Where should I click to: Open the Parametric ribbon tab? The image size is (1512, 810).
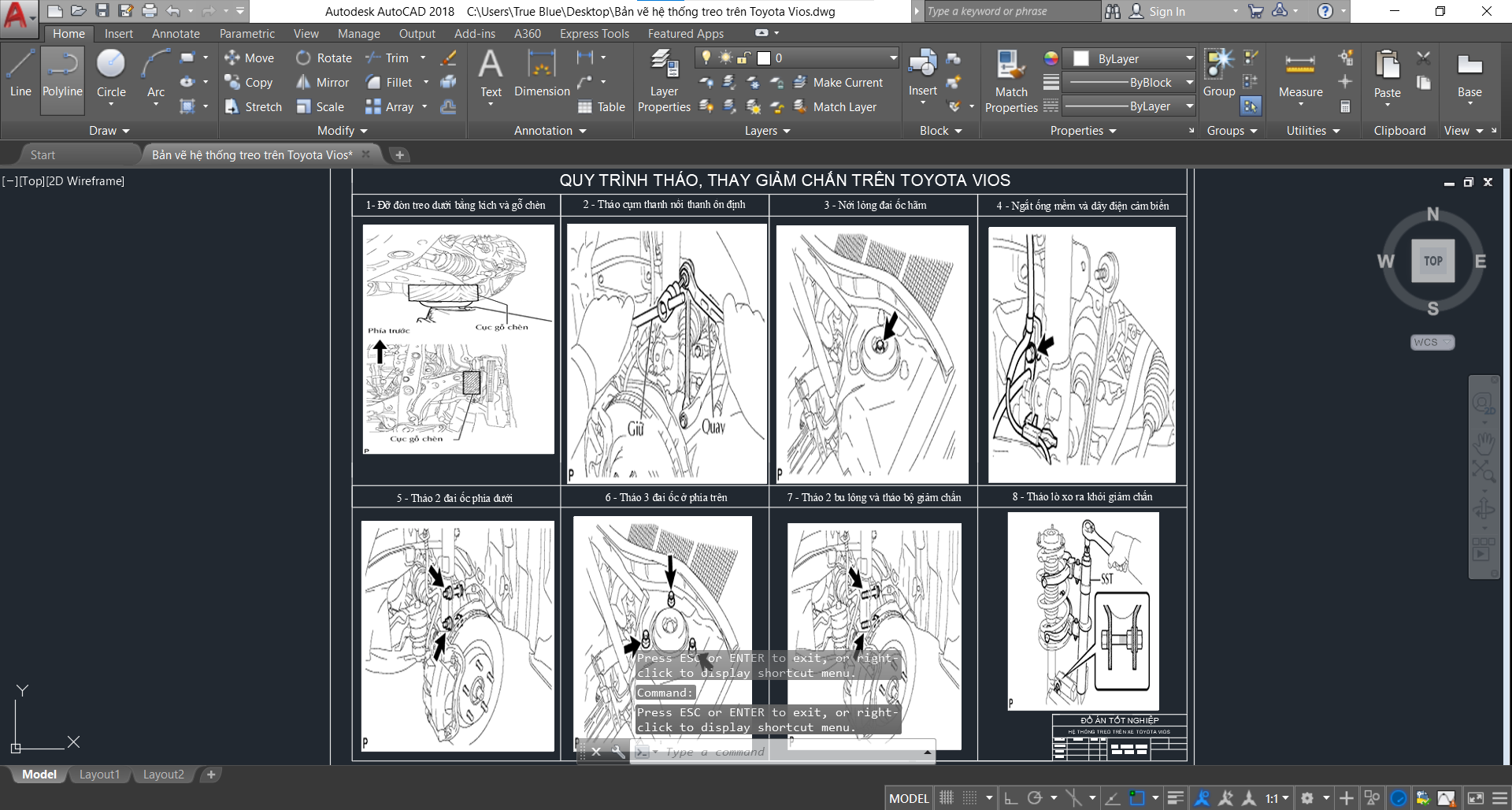tap(247, 34)
